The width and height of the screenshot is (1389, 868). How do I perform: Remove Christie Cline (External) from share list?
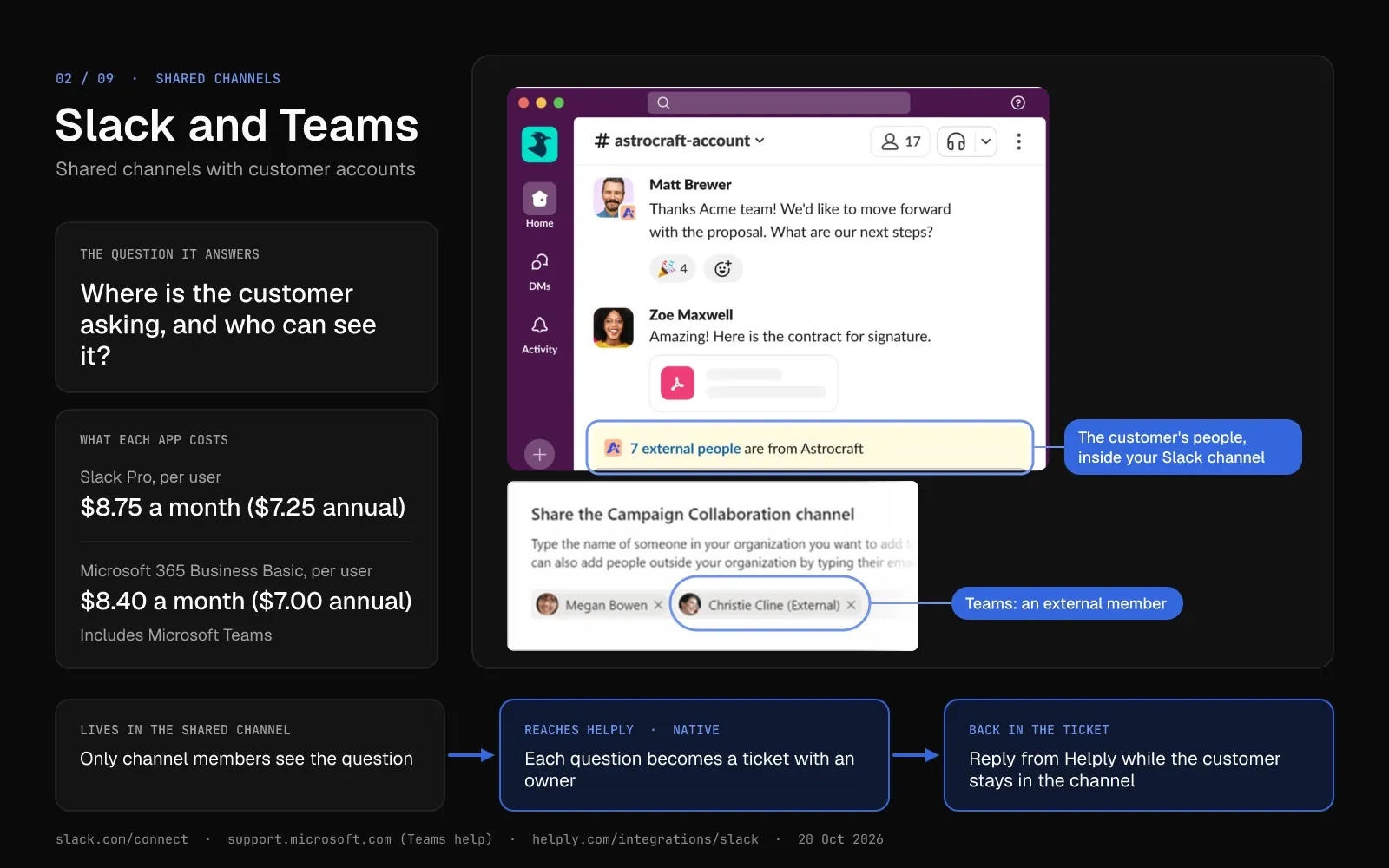pyautogui.click(x=851, y=605)
